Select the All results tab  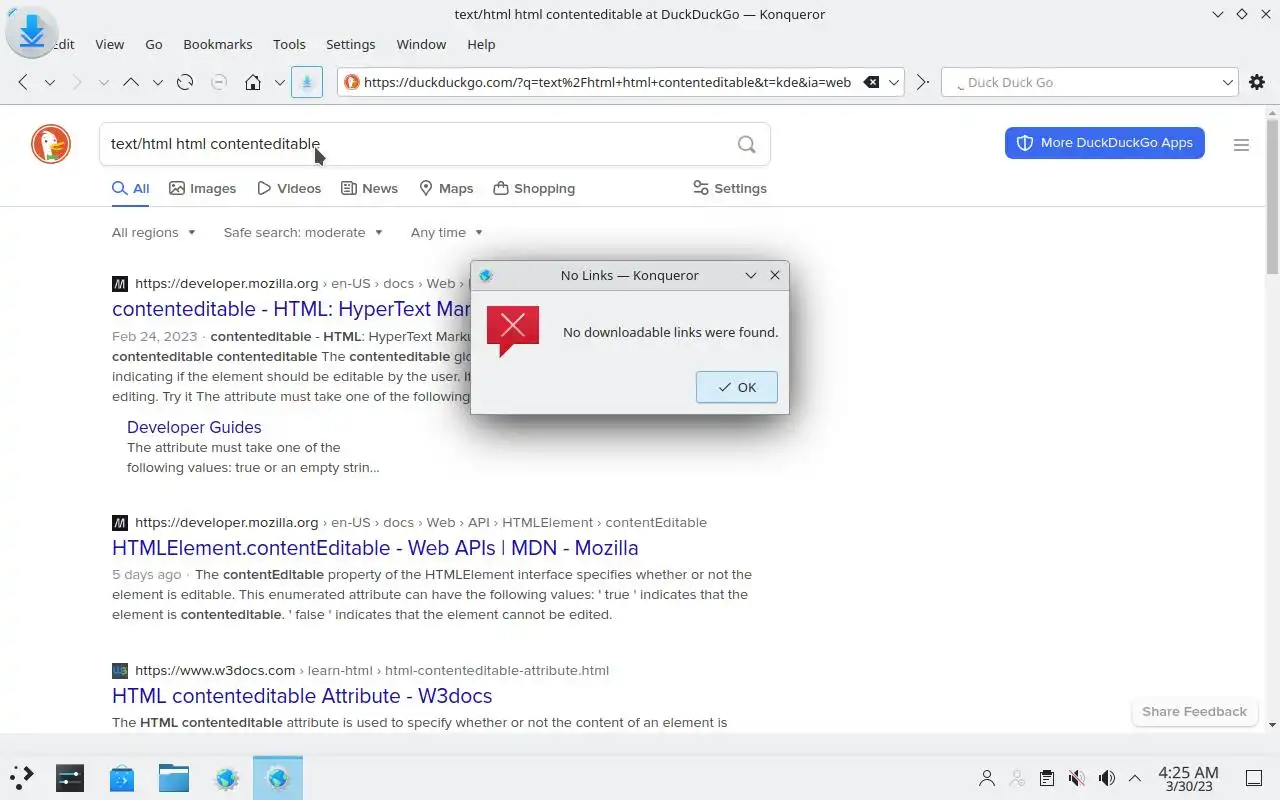click(131, 188)
